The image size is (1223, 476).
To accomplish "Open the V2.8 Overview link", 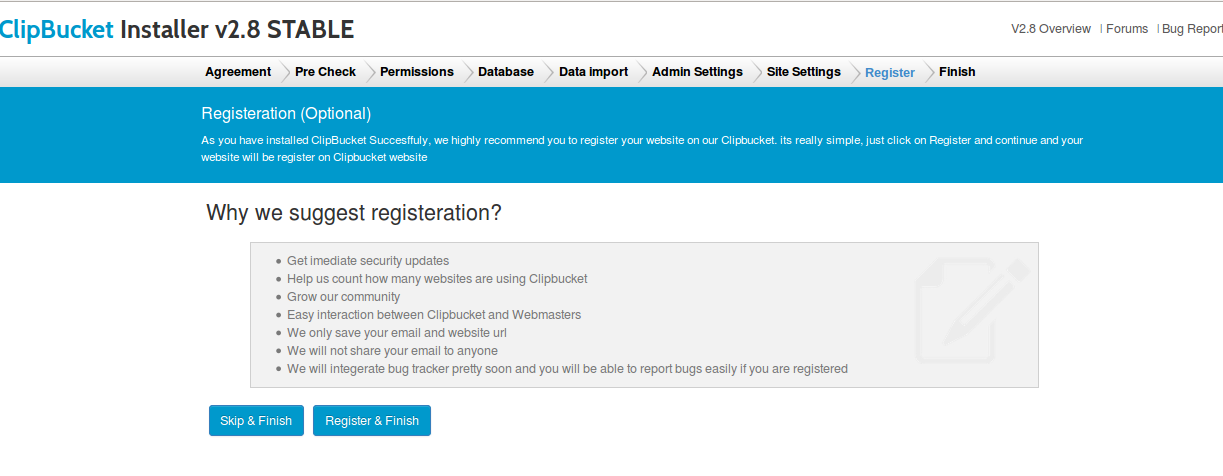I will (x=1051, y=29).
